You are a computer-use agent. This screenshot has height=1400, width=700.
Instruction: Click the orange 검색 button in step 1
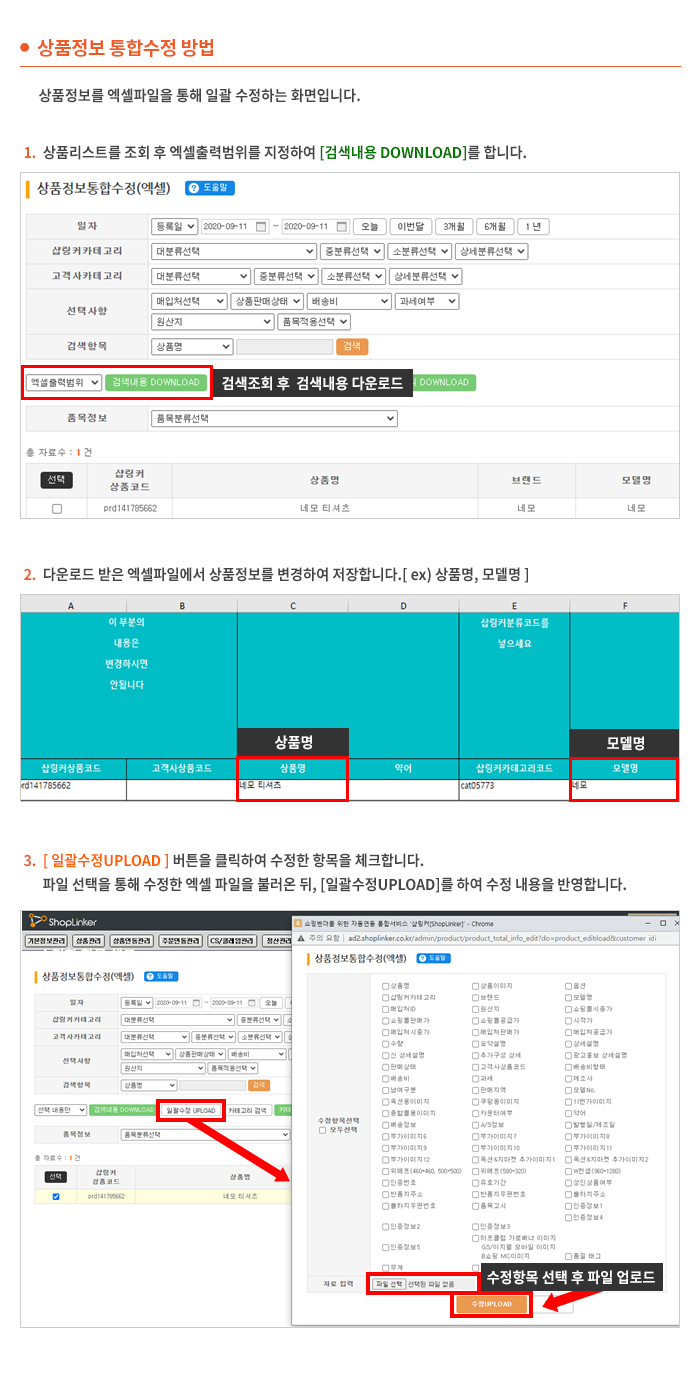(352, 346)
